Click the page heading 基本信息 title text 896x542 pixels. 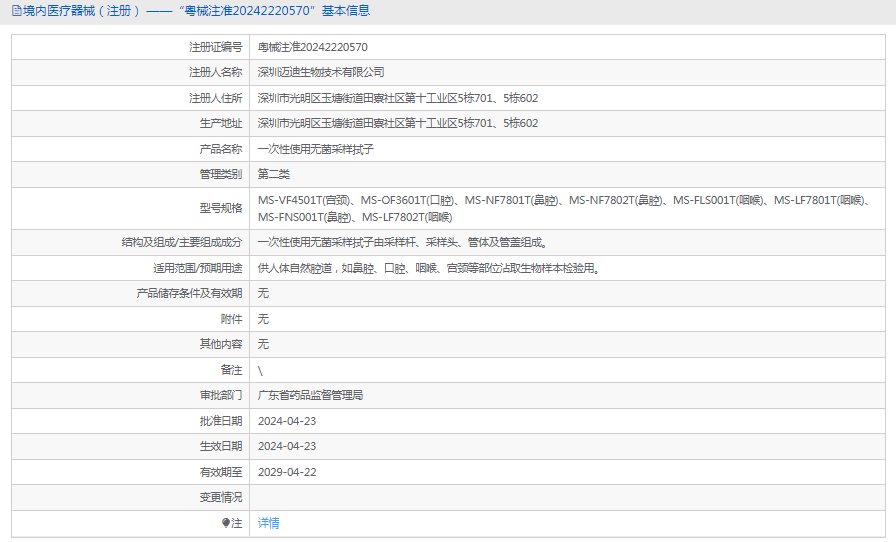pyautogui.click(x=346, y=11)
